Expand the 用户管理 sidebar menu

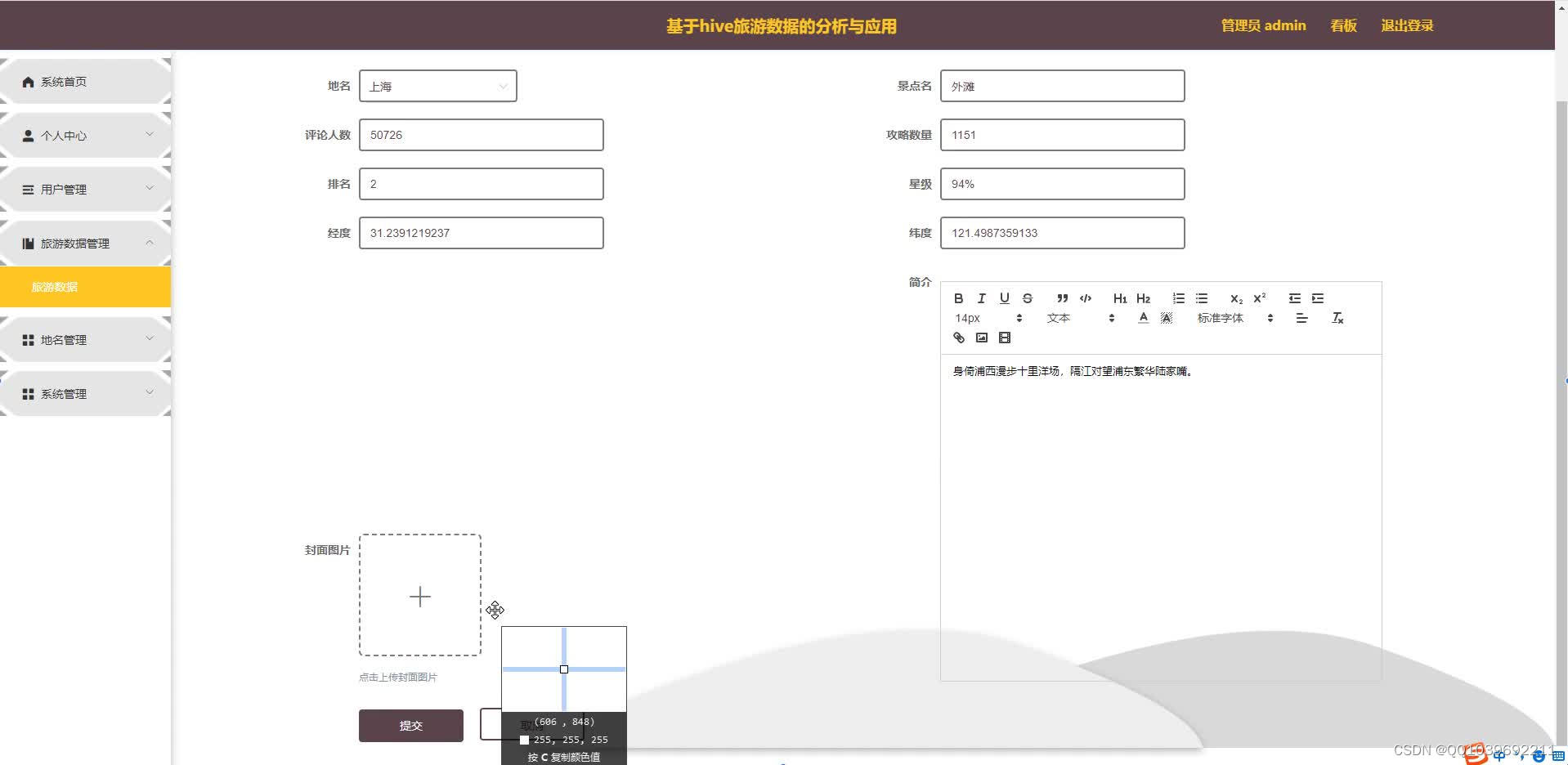(86, 190)
